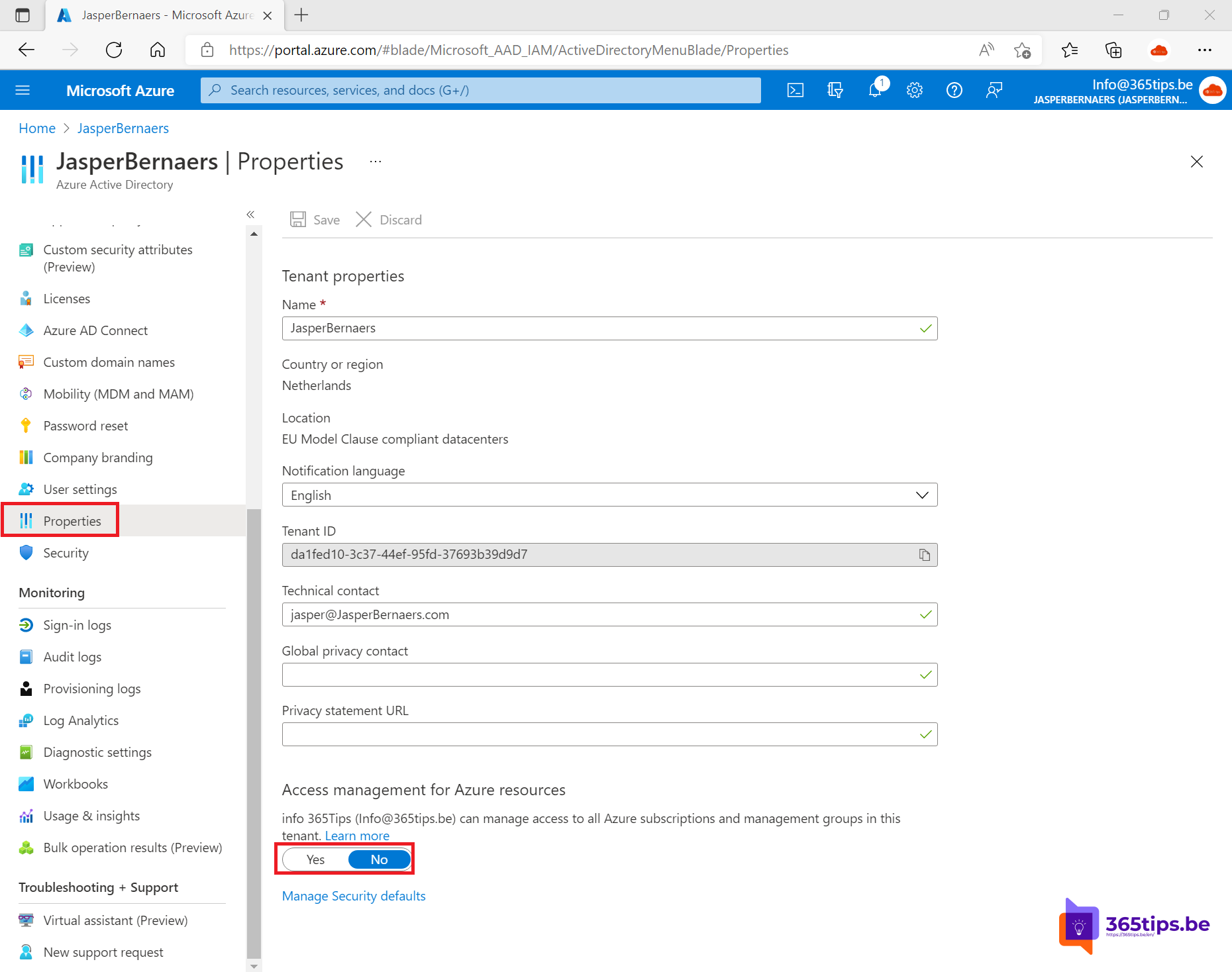
Task: Open help question mark icon
Action: 954,90
